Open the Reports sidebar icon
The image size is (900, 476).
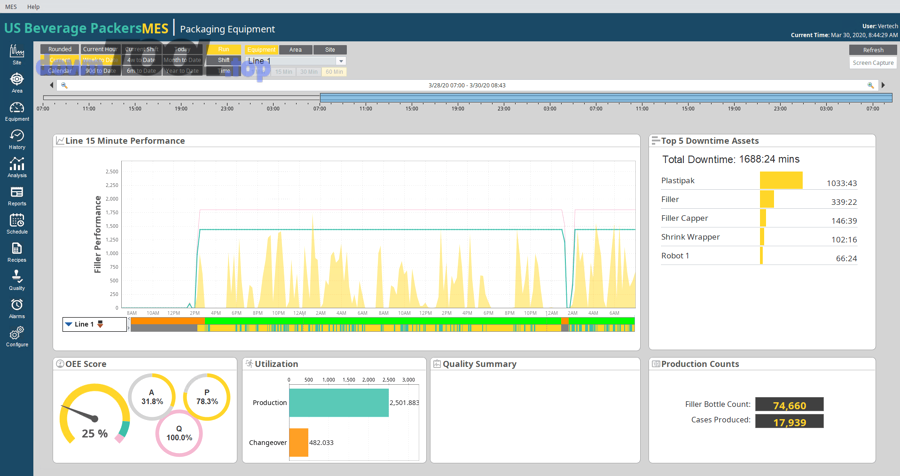pyautogui.click(x=16, y=194)
